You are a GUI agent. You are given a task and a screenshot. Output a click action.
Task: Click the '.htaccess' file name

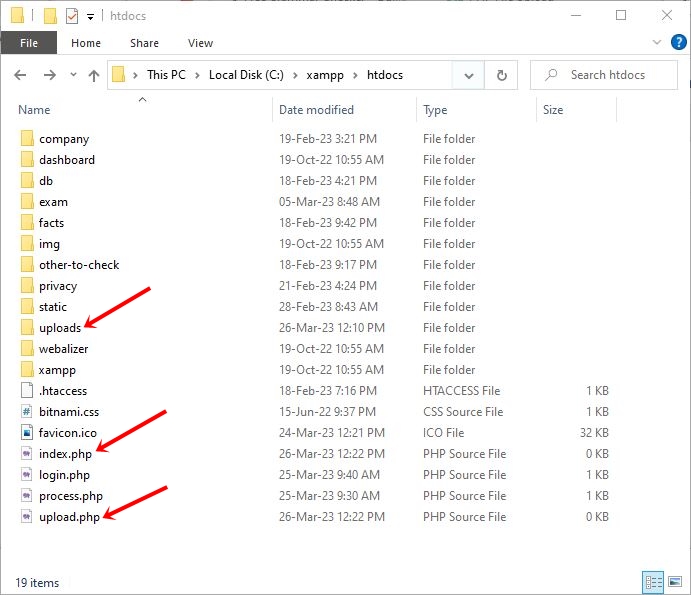click(63, 391)
